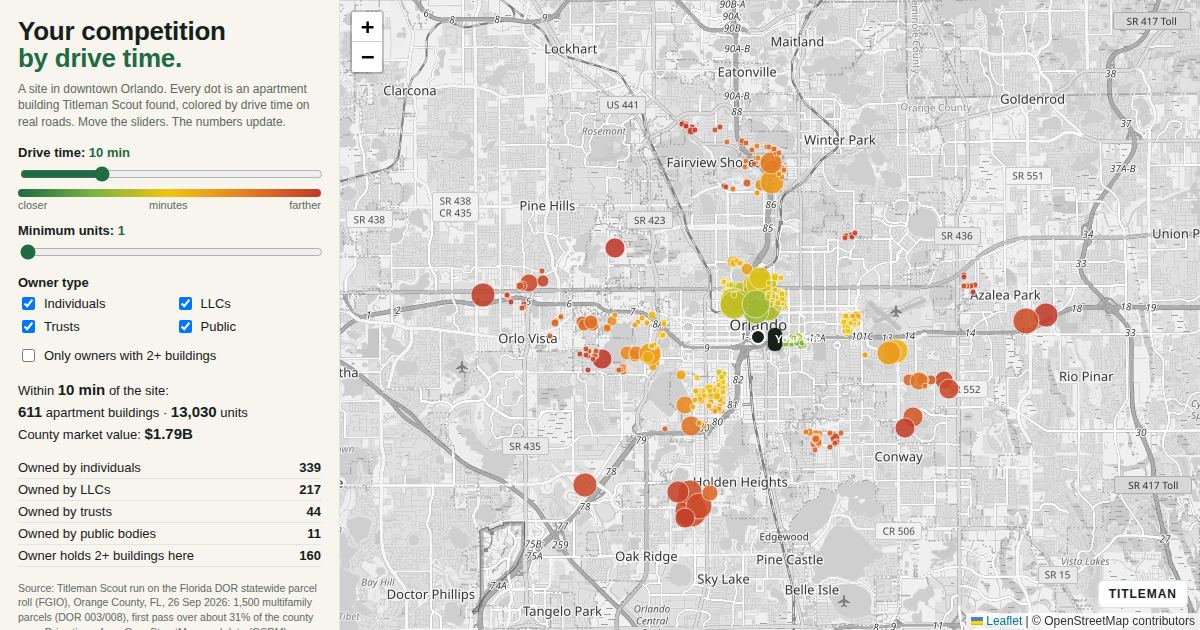1200x630 pixels.
Task: Click the airport icon near Azalea Park
Action: 895,310
